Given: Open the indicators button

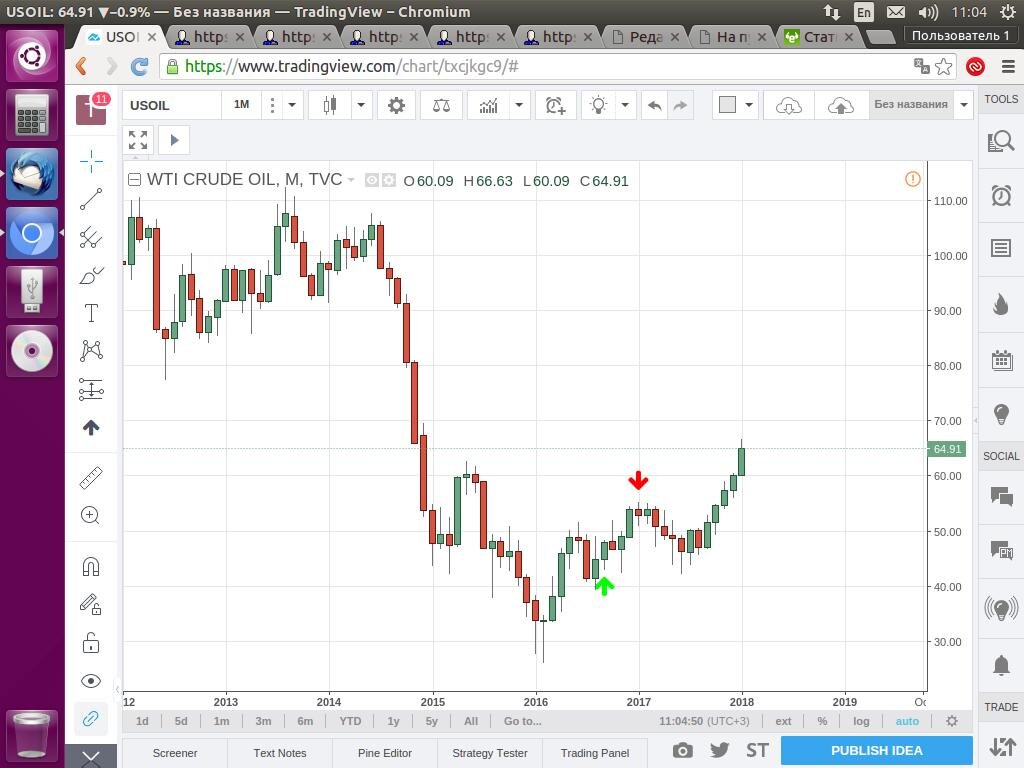Looking at the screenshot, I should [x=488, y=105].
